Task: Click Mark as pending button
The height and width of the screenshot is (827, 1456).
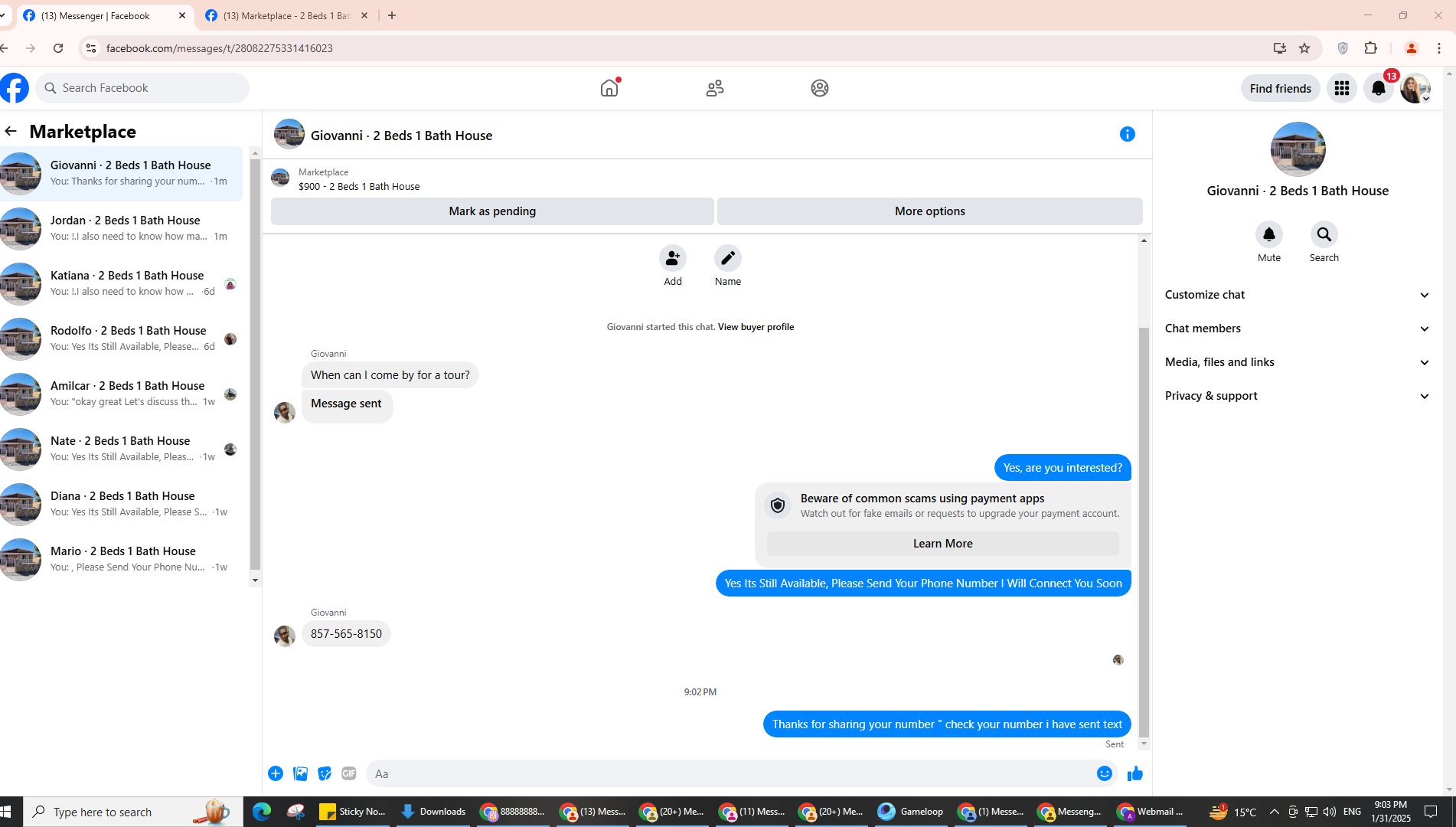Action: pyautogui.click(x=492, y=211)
